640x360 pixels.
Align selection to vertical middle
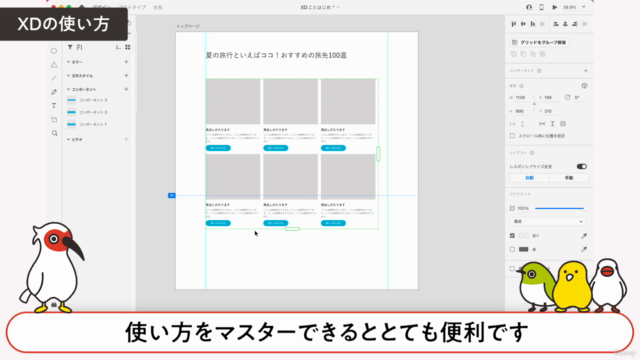point(523,24)
